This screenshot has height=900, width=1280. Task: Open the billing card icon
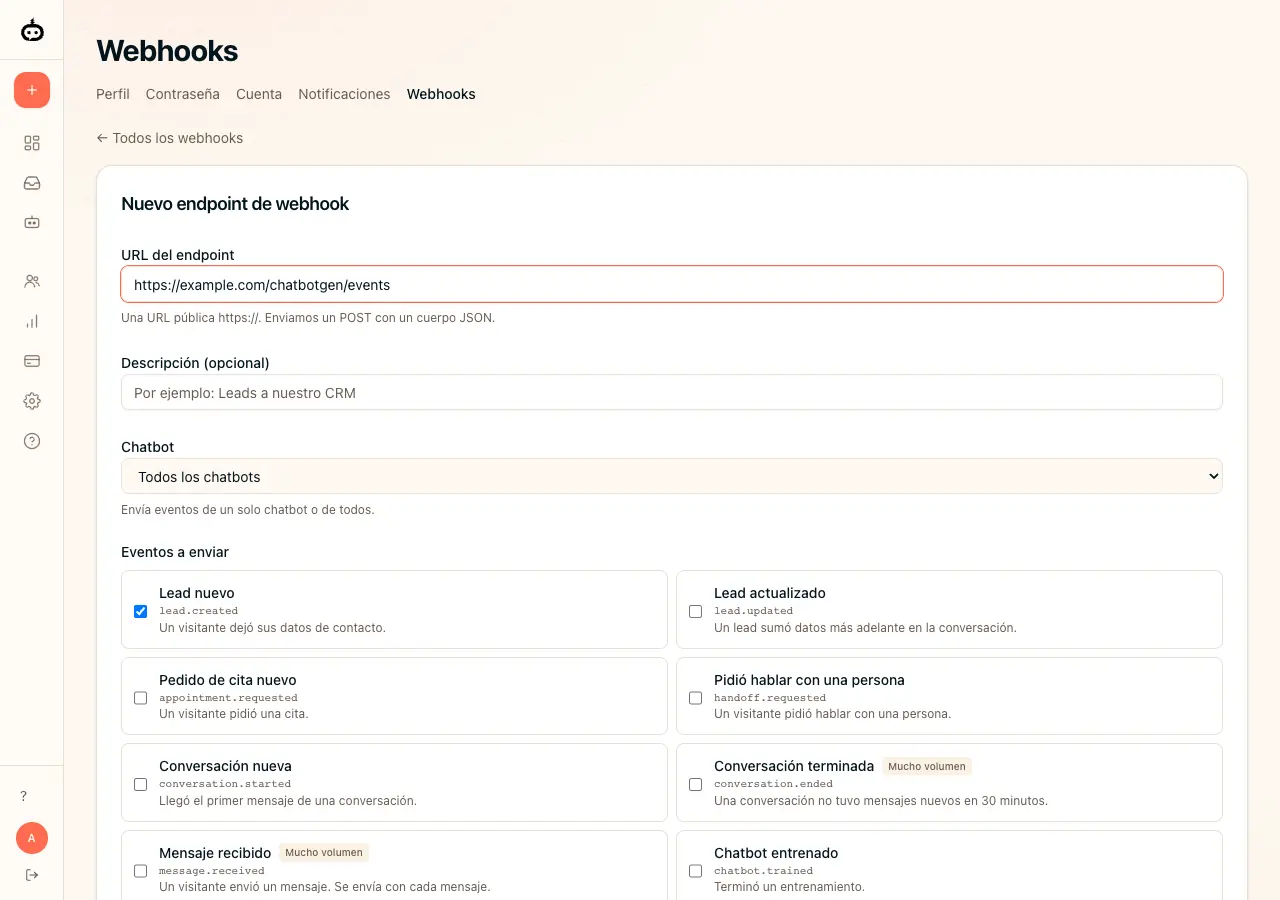click(x=32, y=361)
